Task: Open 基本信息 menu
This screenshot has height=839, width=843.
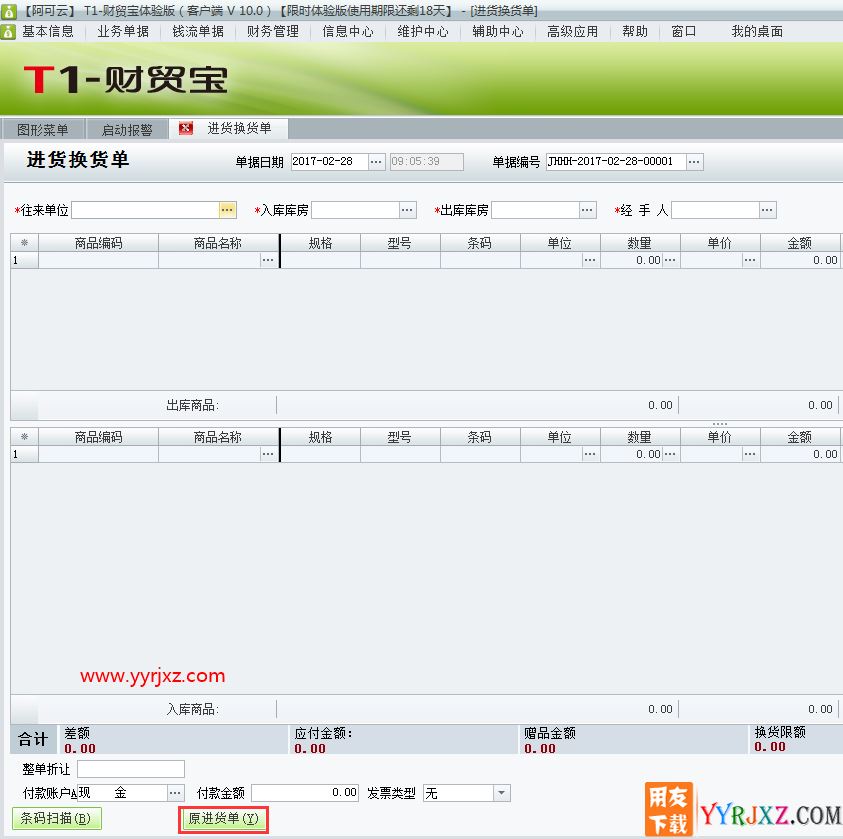Action: pos(48,32)
